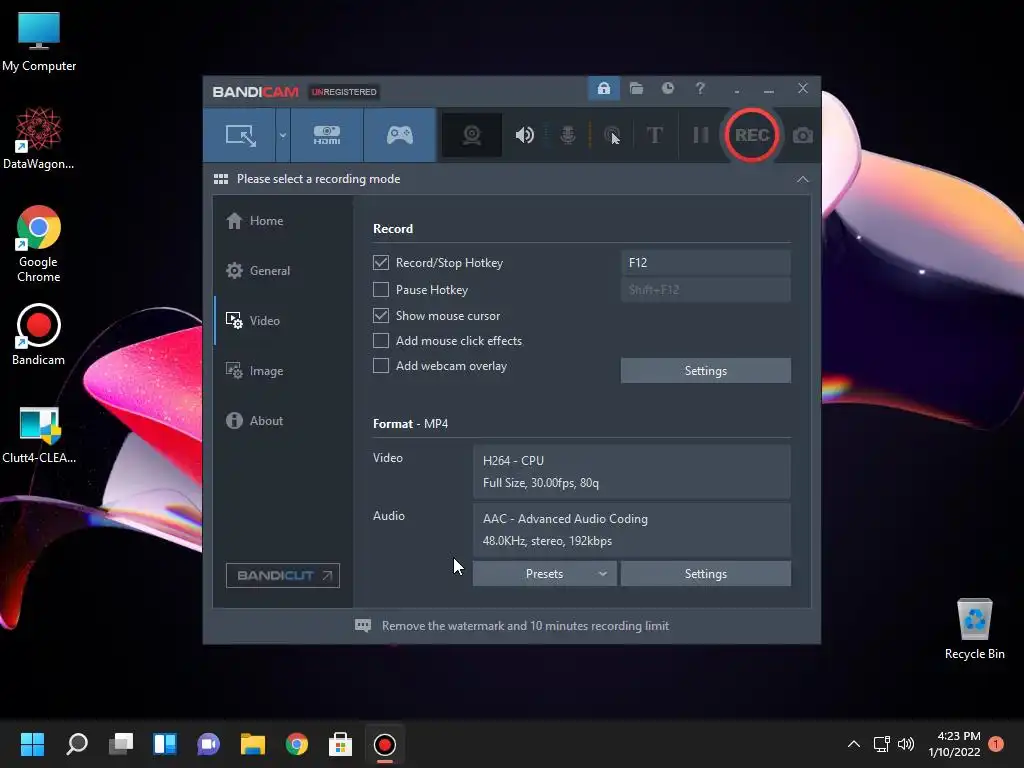This screenshot has width=1024, height=768.
Task: Uncheck Show mouse cursor
Action: tap(381, 315)
